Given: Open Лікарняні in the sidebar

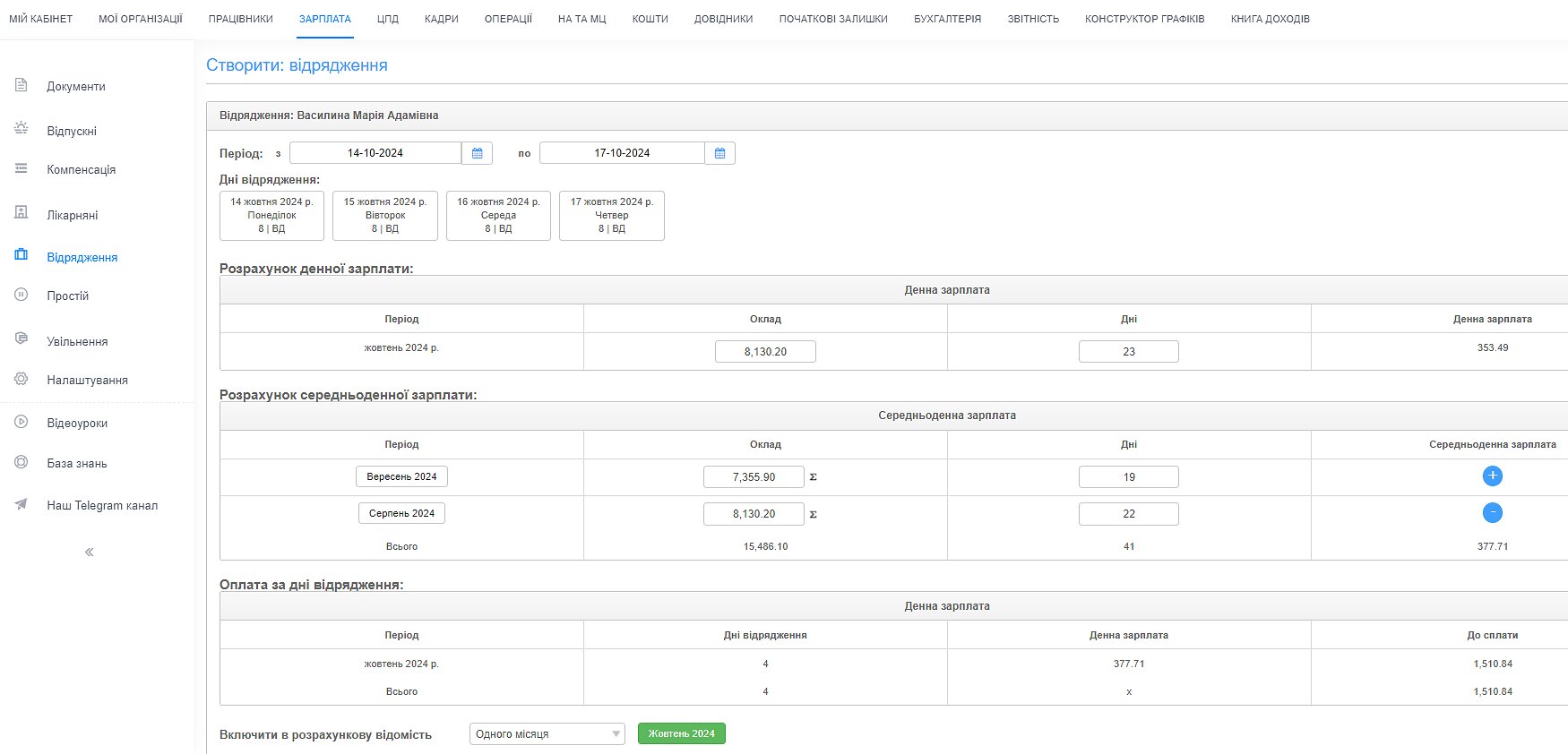Looking at the screenshot, I should click(73, 215).
